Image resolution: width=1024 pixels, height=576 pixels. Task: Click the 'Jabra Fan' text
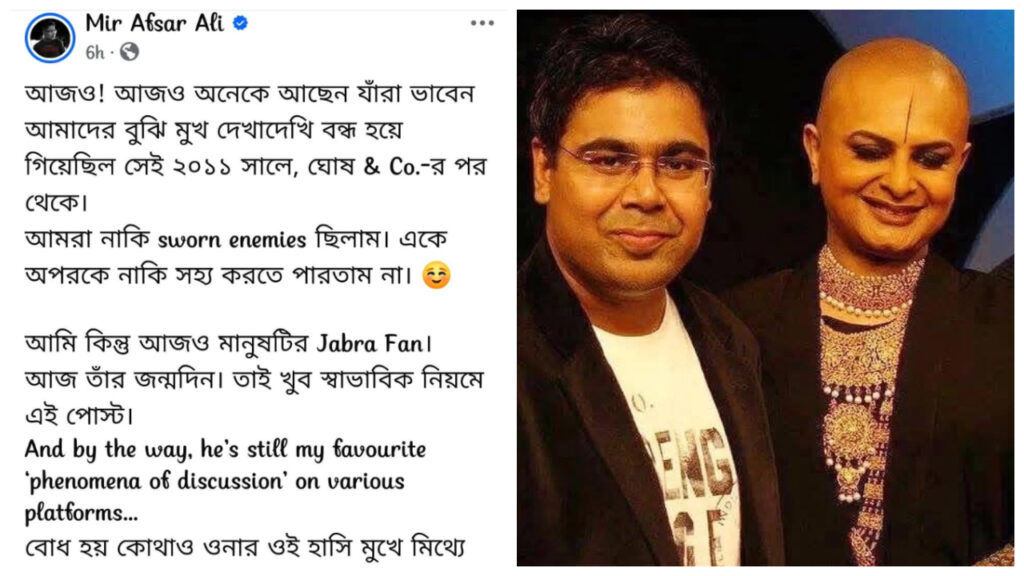(x=370, y=344)
